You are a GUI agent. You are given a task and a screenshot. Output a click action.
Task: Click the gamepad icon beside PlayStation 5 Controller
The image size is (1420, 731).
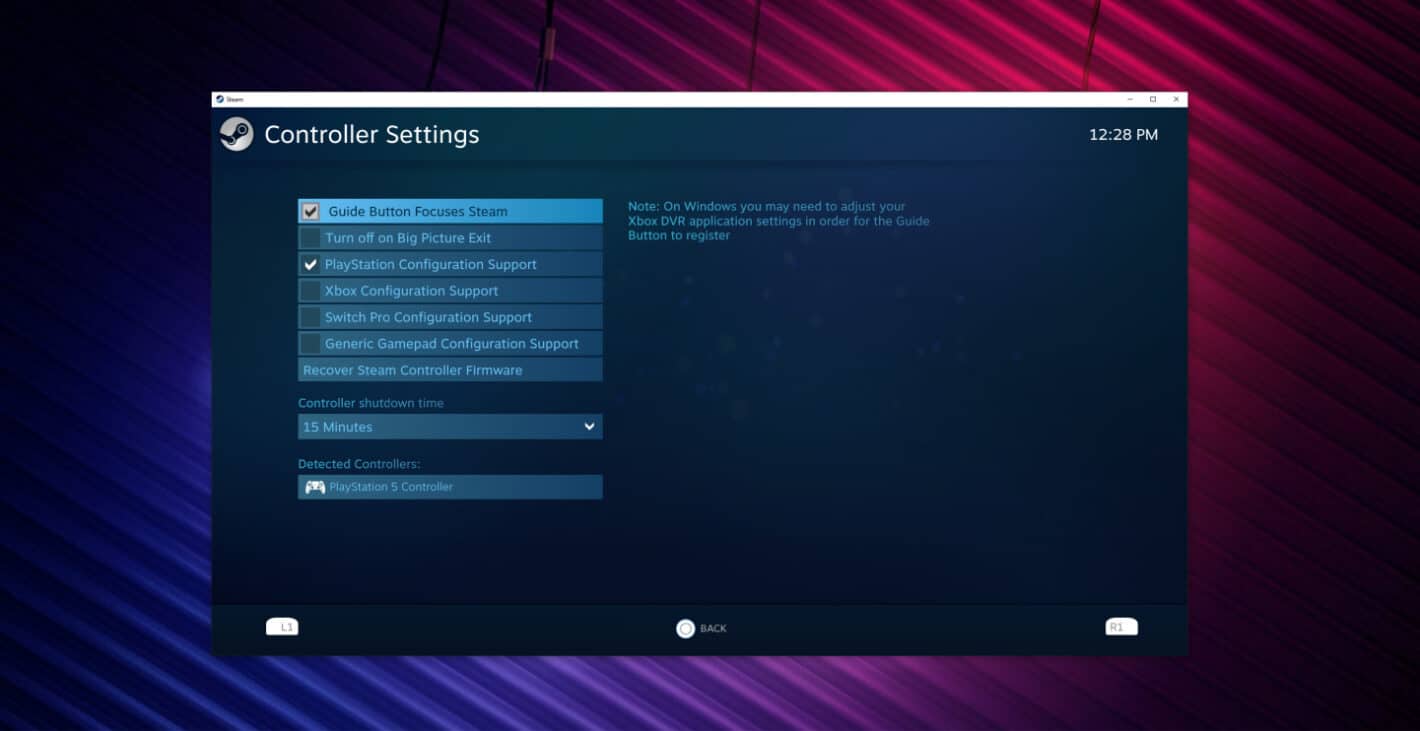point(313,487)
